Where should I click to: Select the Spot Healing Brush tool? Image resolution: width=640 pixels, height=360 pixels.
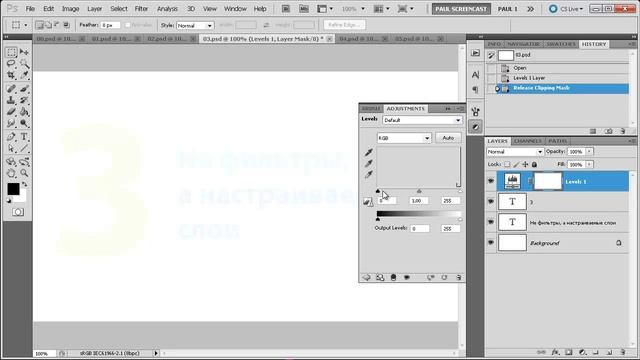(11, 89)
